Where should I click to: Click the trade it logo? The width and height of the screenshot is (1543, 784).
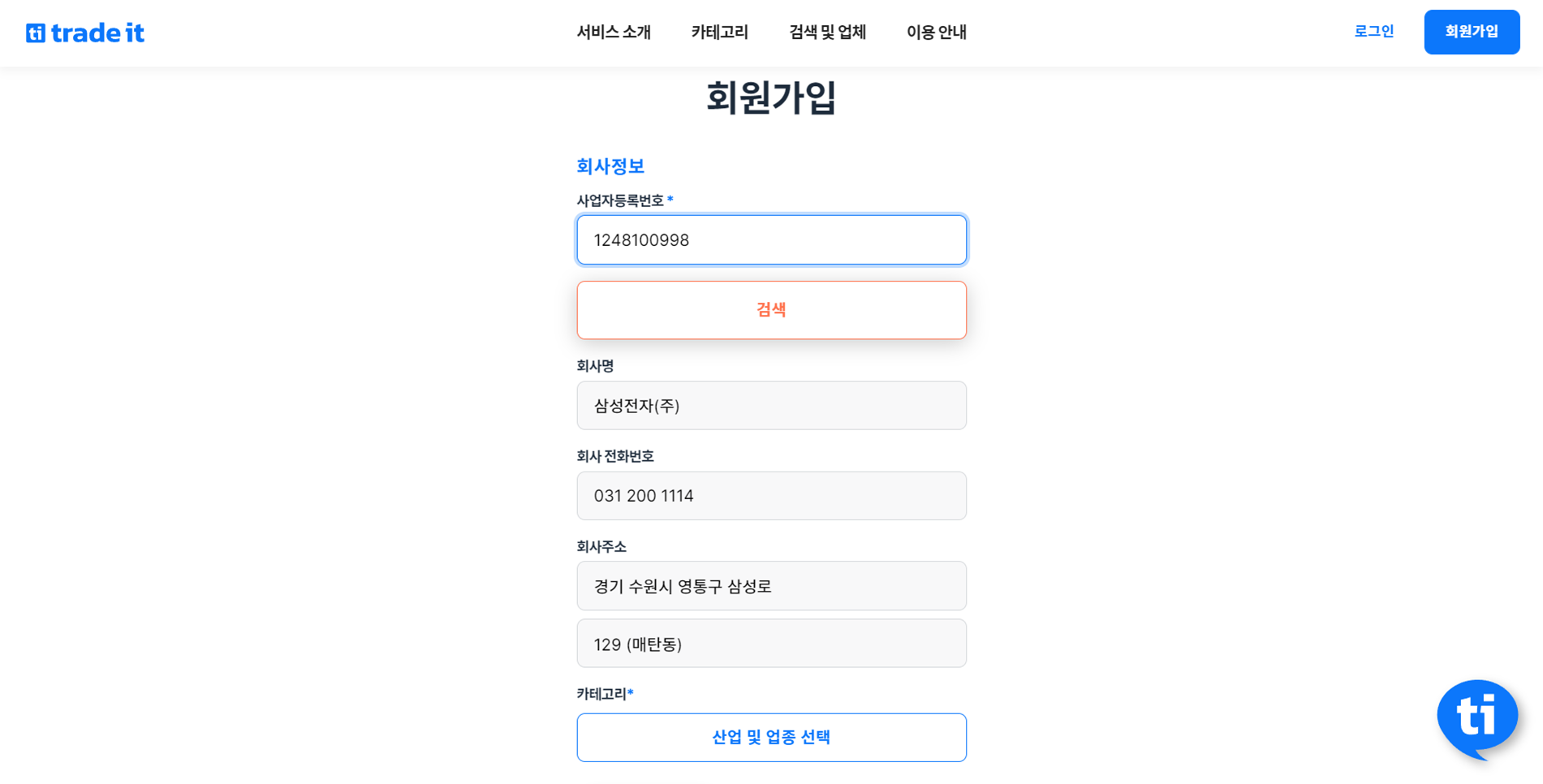[85, 32]
